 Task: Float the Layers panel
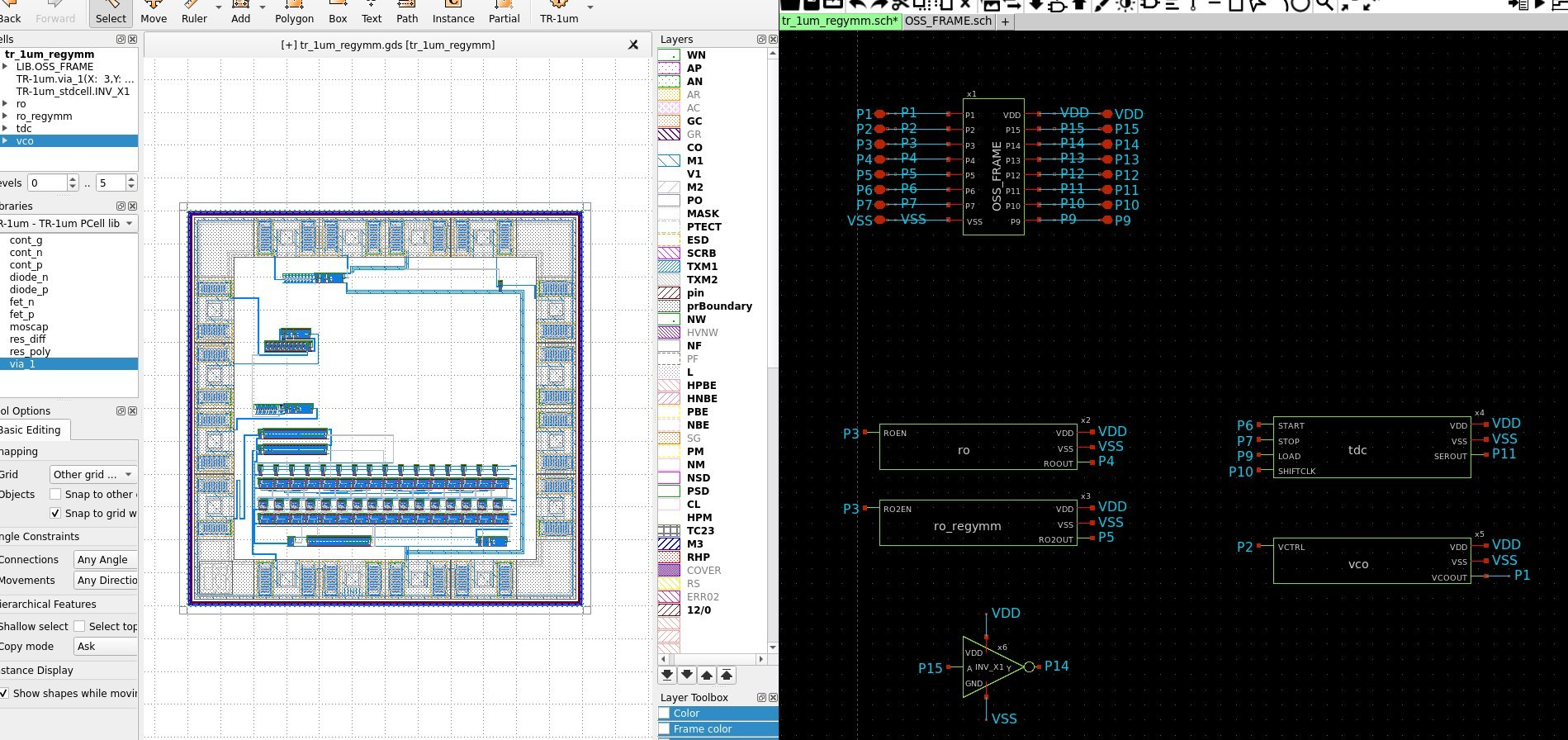tap(761, 40)
